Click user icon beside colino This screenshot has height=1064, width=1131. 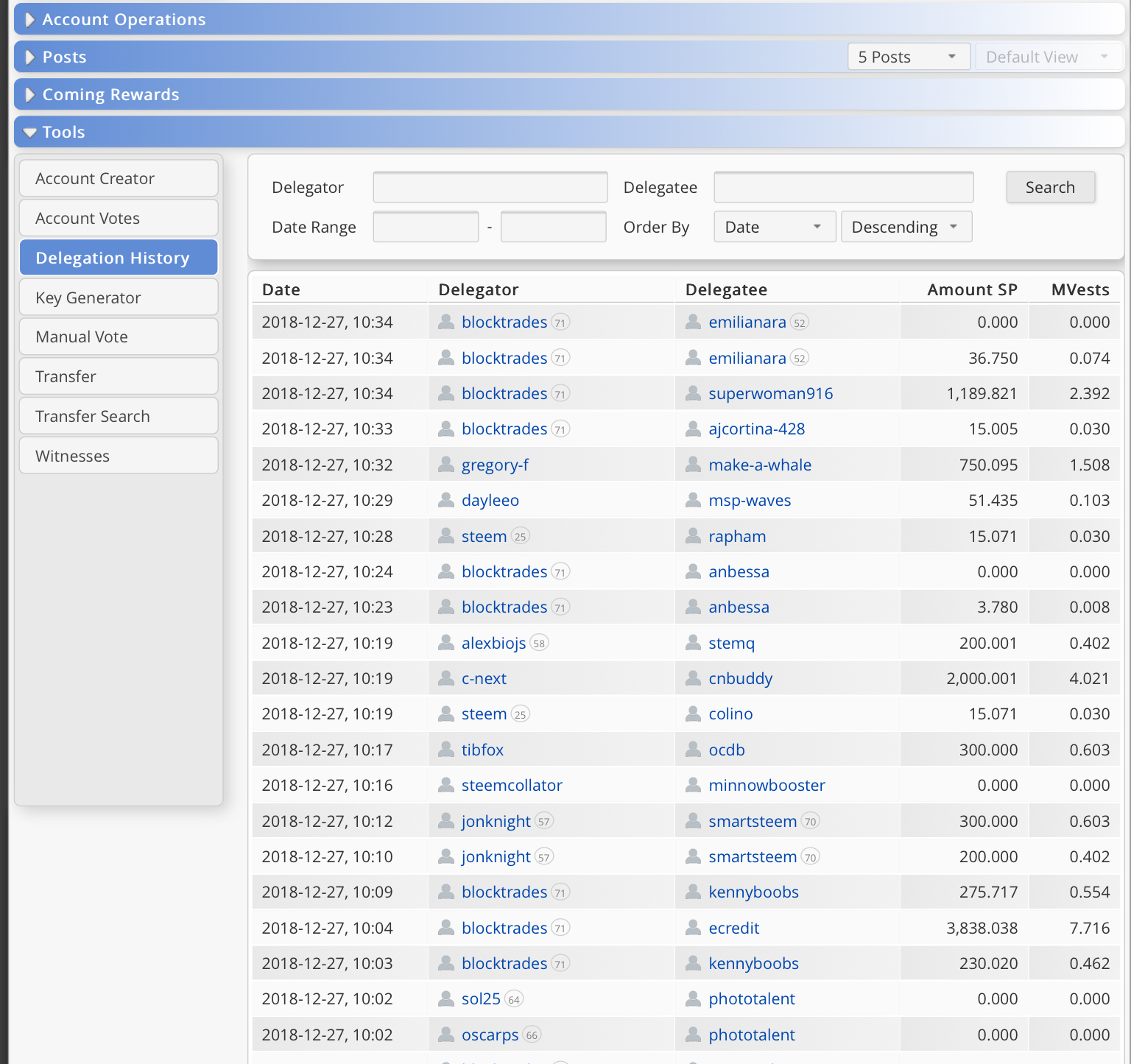click(693, 714)
